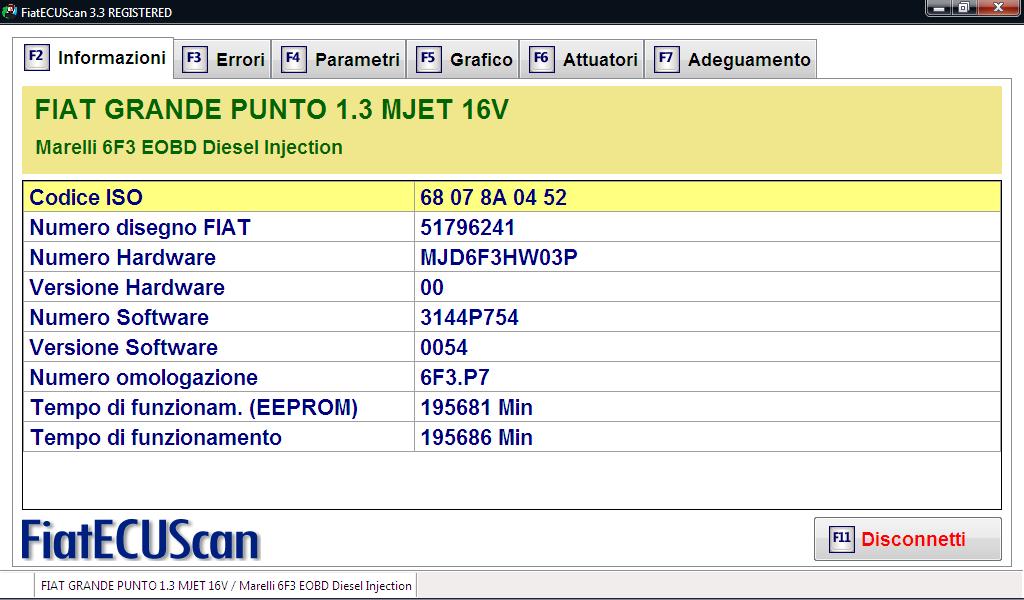1024x600 pixels.
Task: Click the F2 key icon on Informazioni tab
Action: [37, 56]
